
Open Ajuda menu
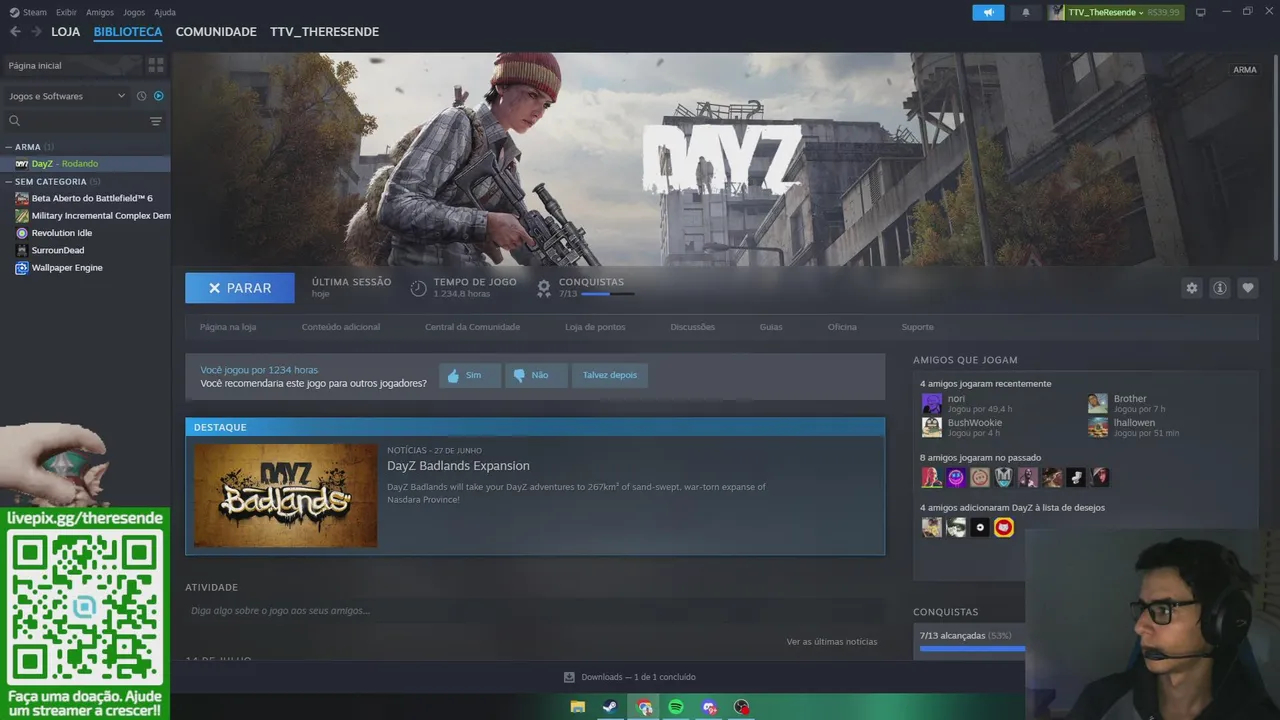click(x=165, y=12)
